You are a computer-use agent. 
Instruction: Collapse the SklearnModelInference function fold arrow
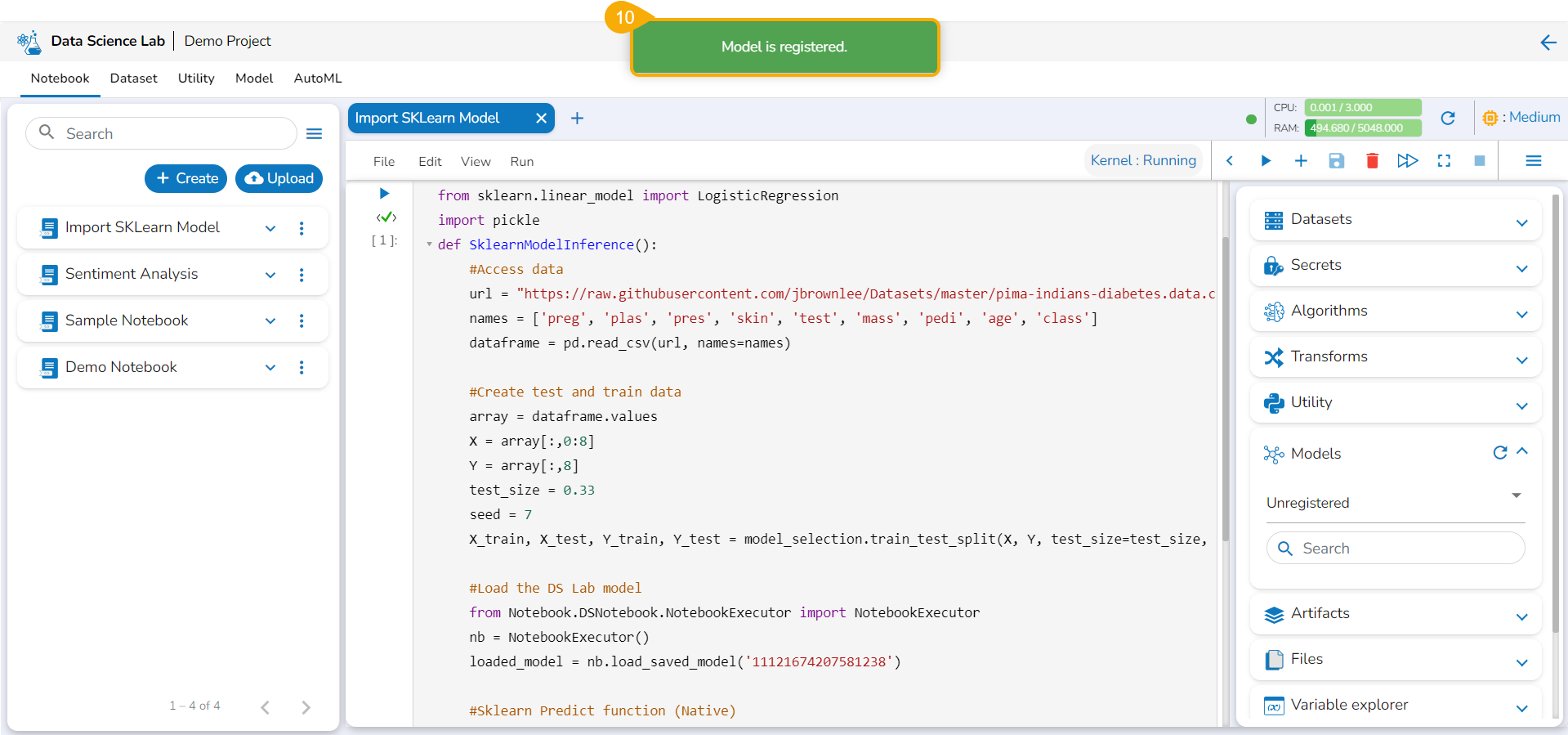click(x=429, y=244)
